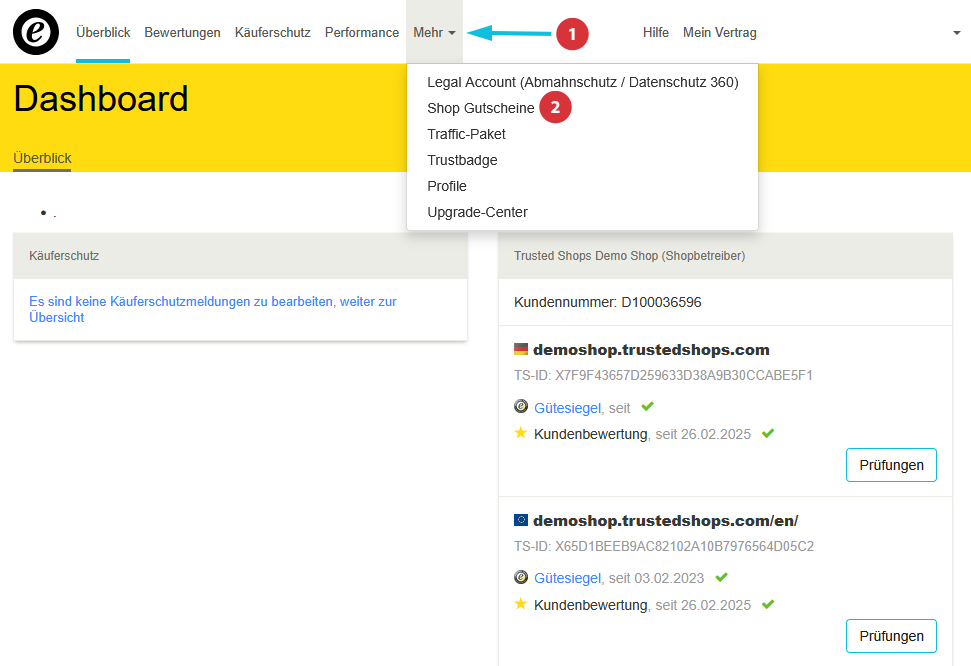Image resolution: width=971 pixels, height=666 pixels.
Task: Open Mein Vertrag in the top navigation
Action: 720,32
